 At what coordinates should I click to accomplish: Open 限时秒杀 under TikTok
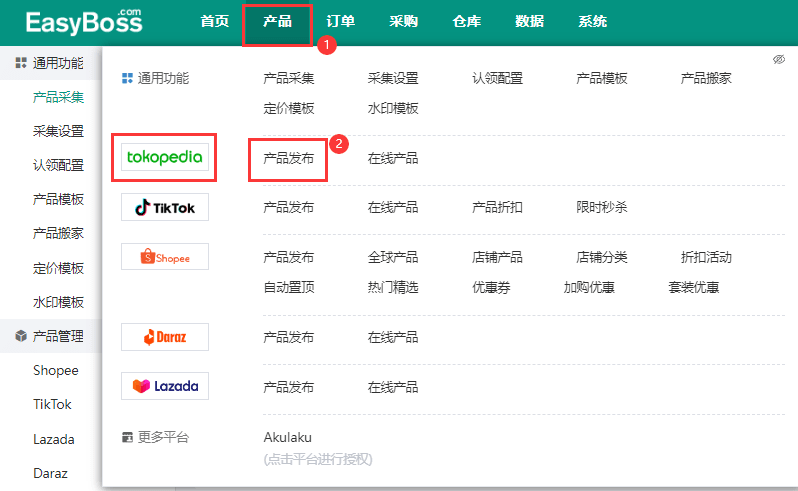[601, 208]
